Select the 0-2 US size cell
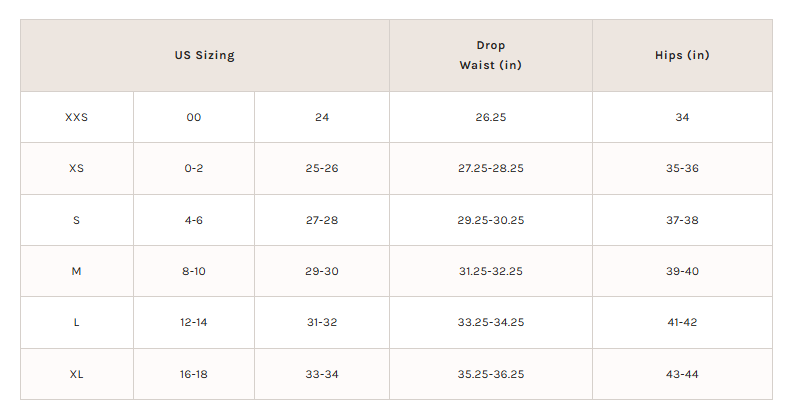The width and height of the screenshot is (795, 419). point(193,168)
